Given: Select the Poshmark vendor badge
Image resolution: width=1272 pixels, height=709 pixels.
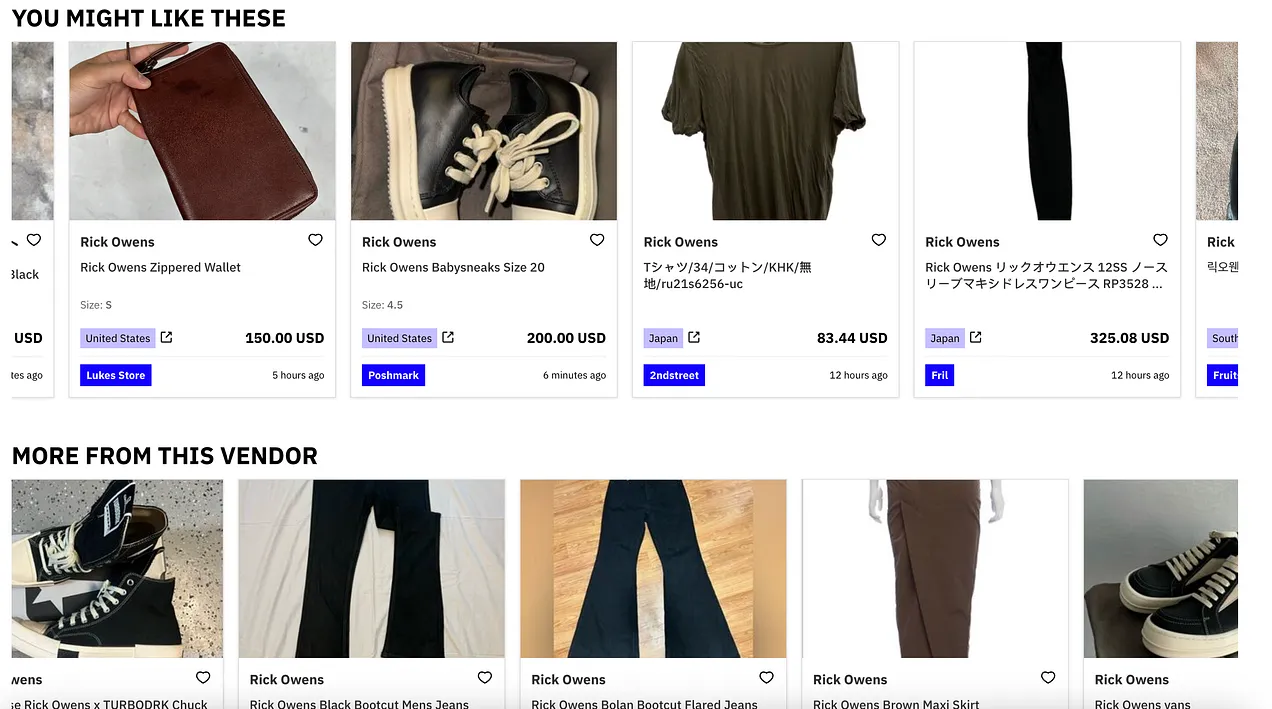Looking at the screenshot, I should 393,375.
